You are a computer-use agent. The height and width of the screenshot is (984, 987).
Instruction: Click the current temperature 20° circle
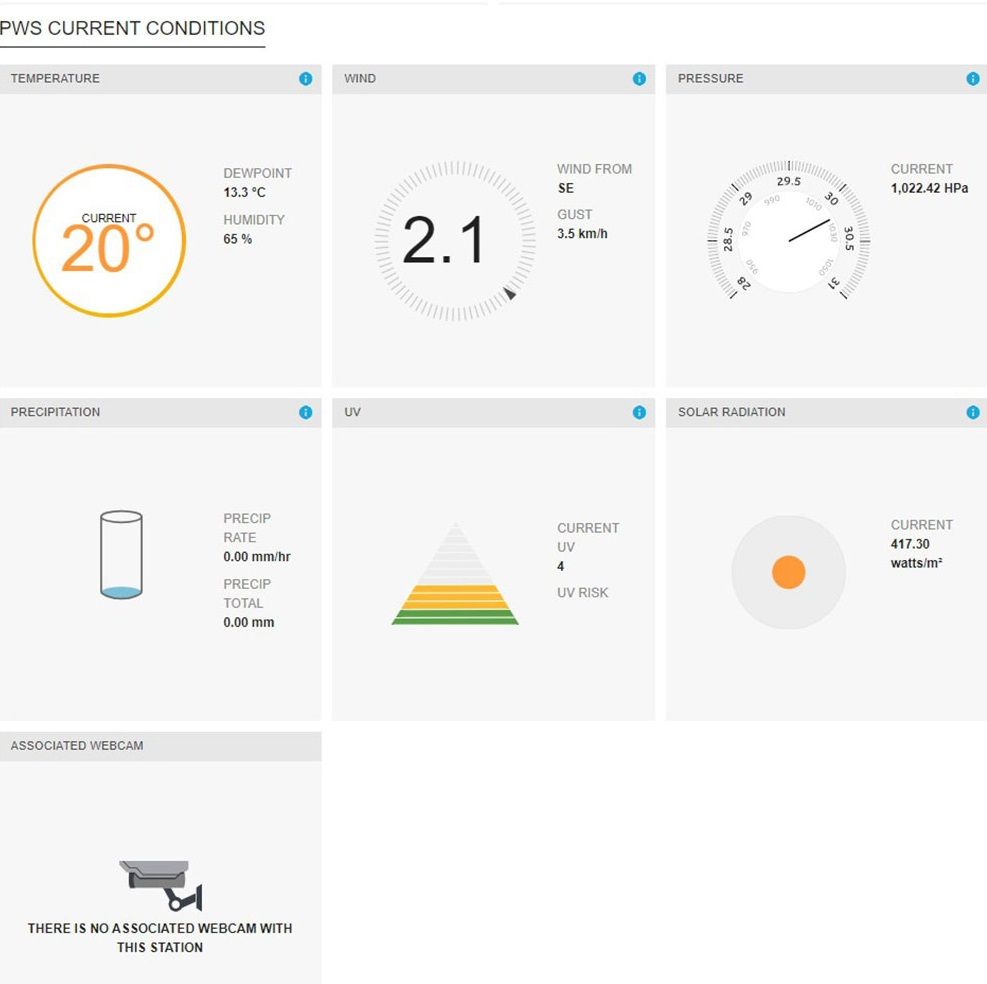click(x=109, y=240)
